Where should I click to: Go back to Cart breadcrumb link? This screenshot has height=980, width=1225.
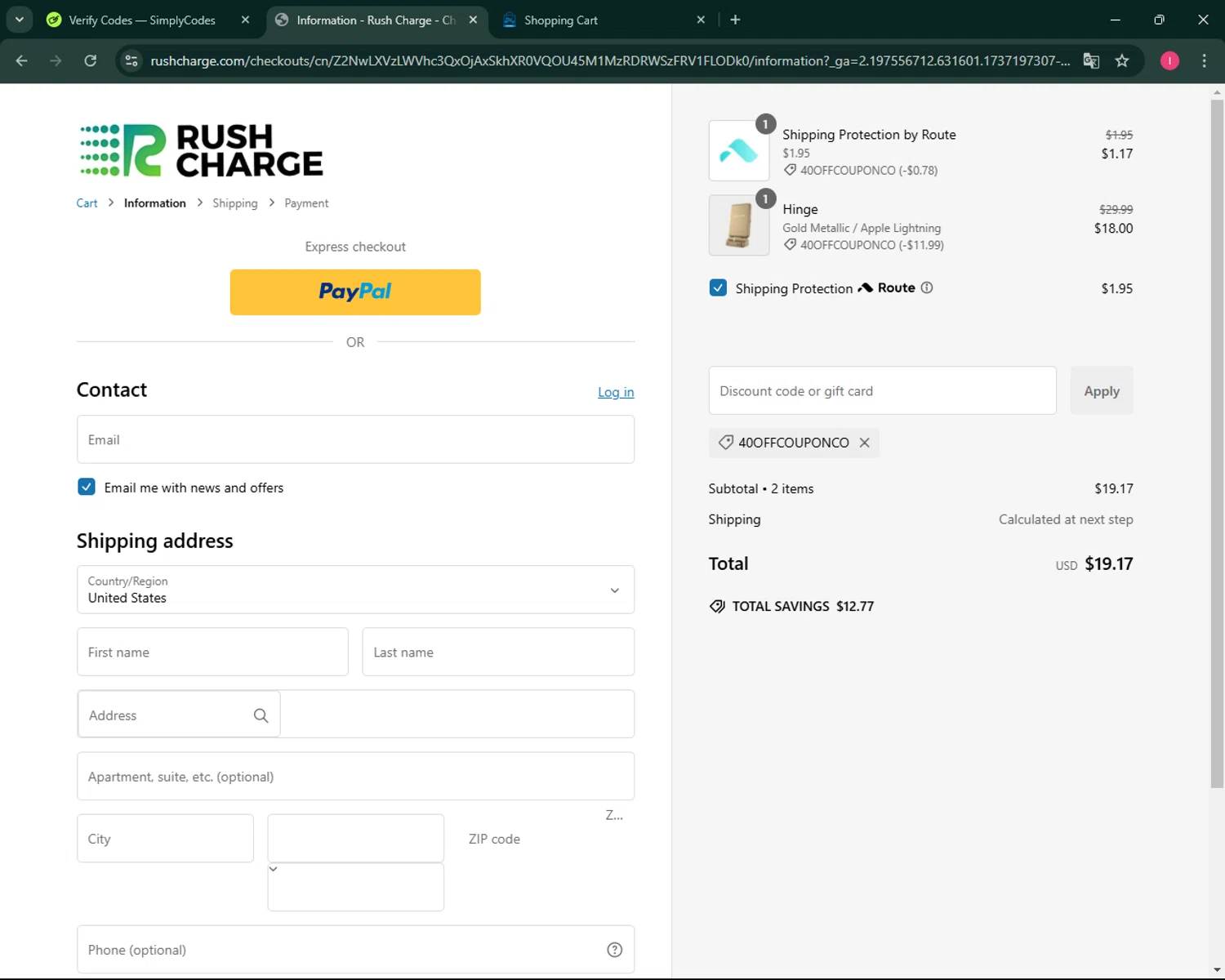click(x=87, y=203)
